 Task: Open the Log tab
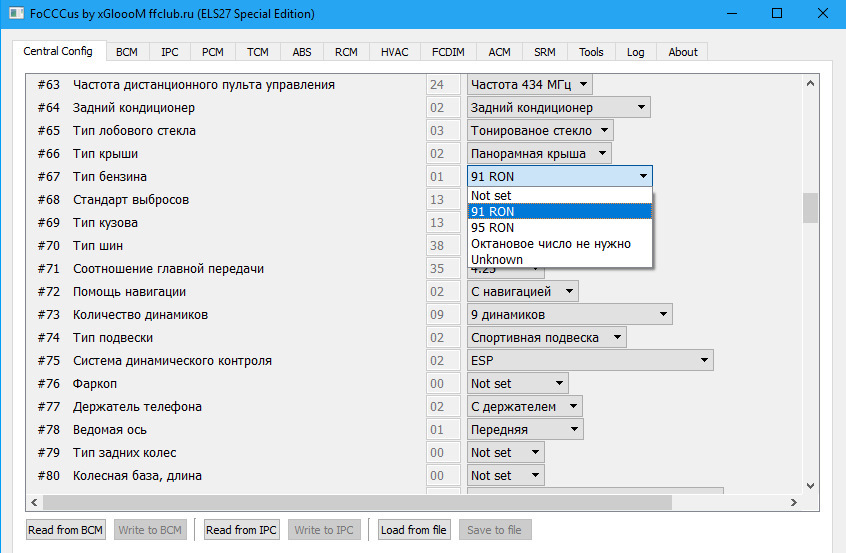(x=635, y=52)
